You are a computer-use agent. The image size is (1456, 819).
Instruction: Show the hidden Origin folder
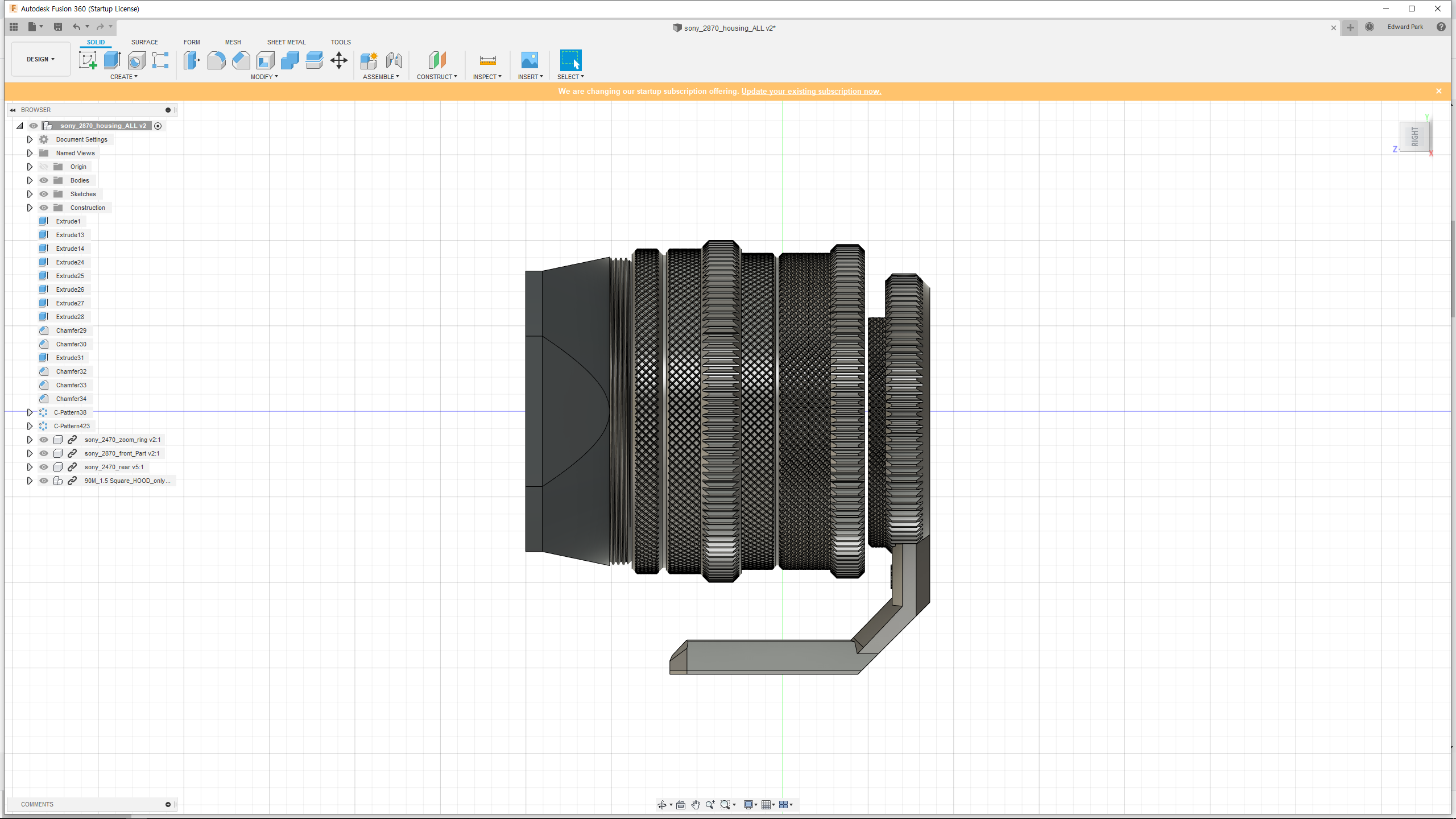coord(44,167)
